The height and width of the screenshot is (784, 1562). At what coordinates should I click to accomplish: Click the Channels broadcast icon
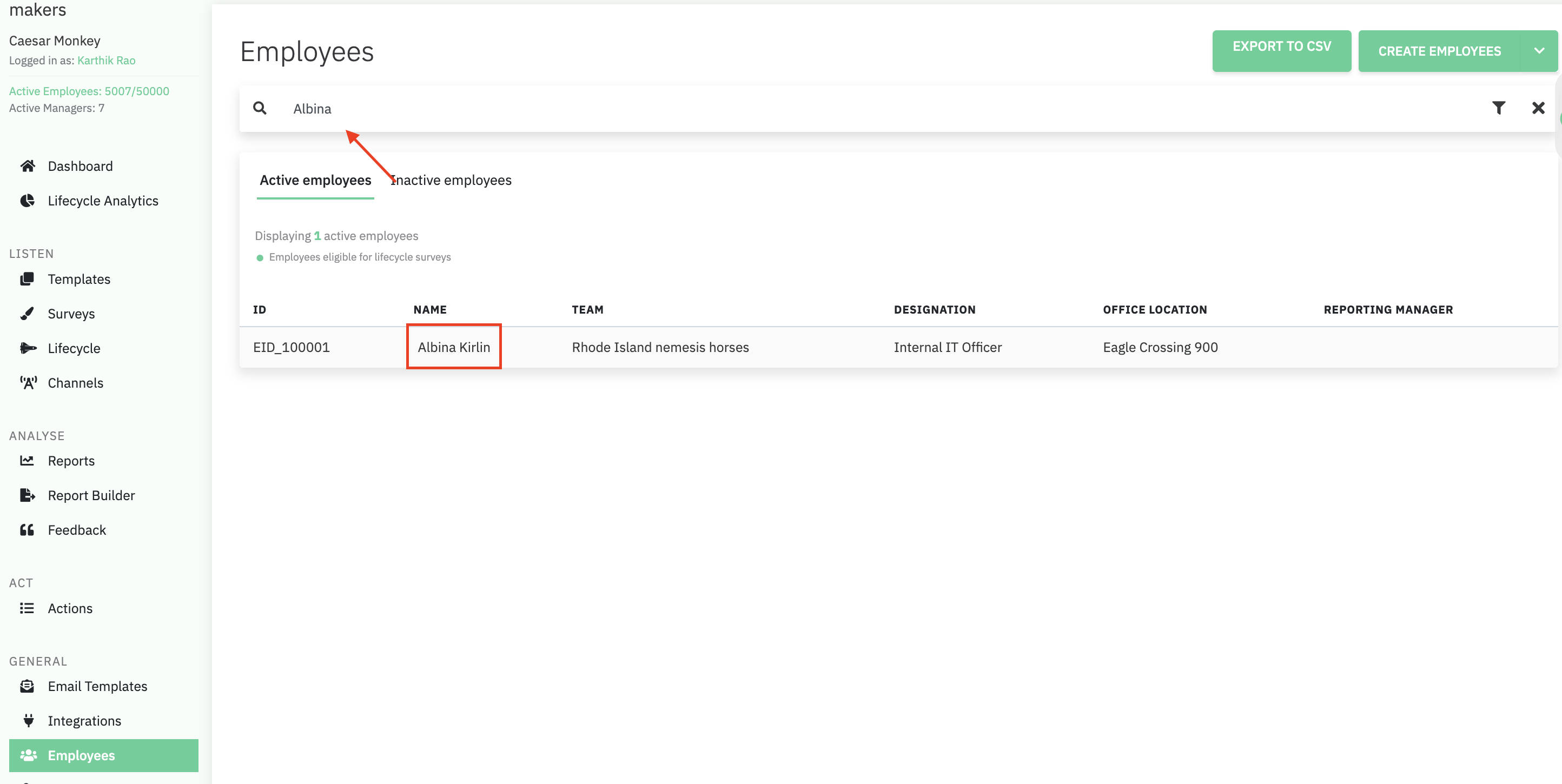[x=28, y=383]
